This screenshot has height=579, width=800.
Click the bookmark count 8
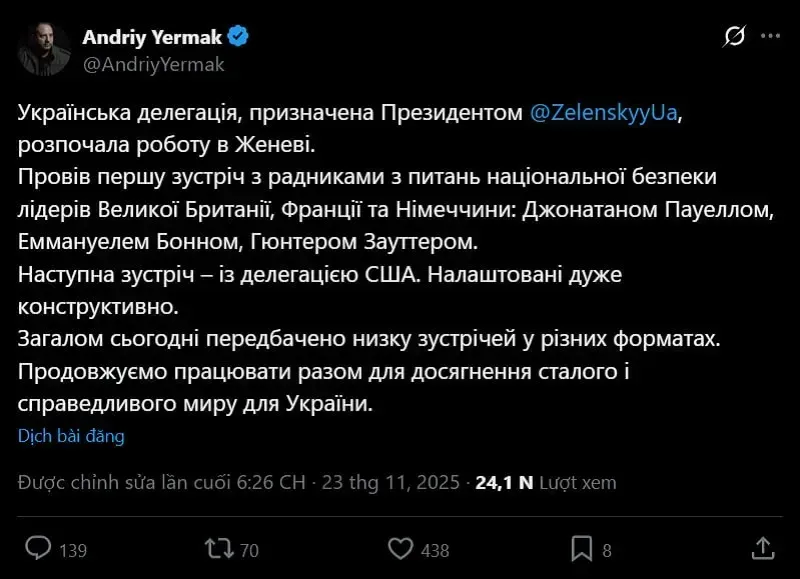coord(607,550)
